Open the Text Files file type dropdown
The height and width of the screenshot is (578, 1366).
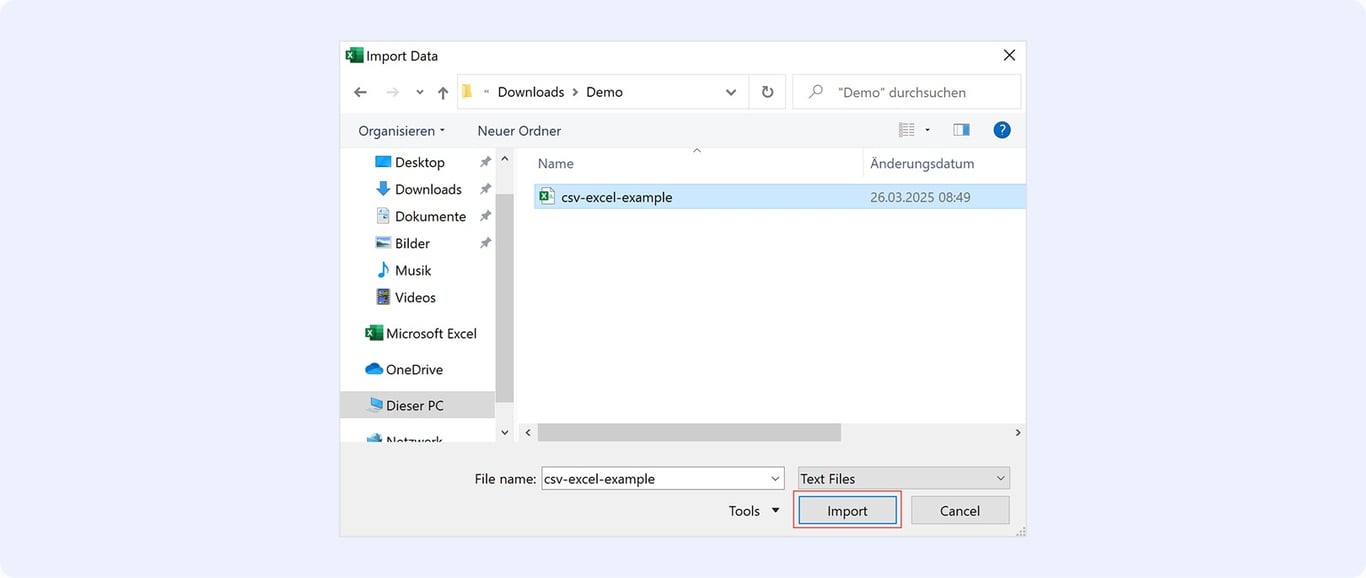(904, 478)
